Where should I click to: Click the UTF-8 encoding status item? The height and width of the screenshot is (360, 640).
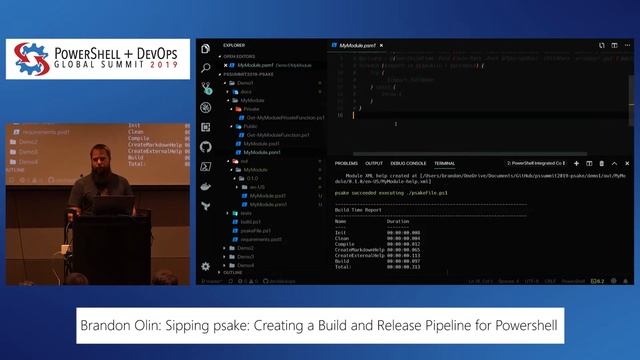pos(532,281)
